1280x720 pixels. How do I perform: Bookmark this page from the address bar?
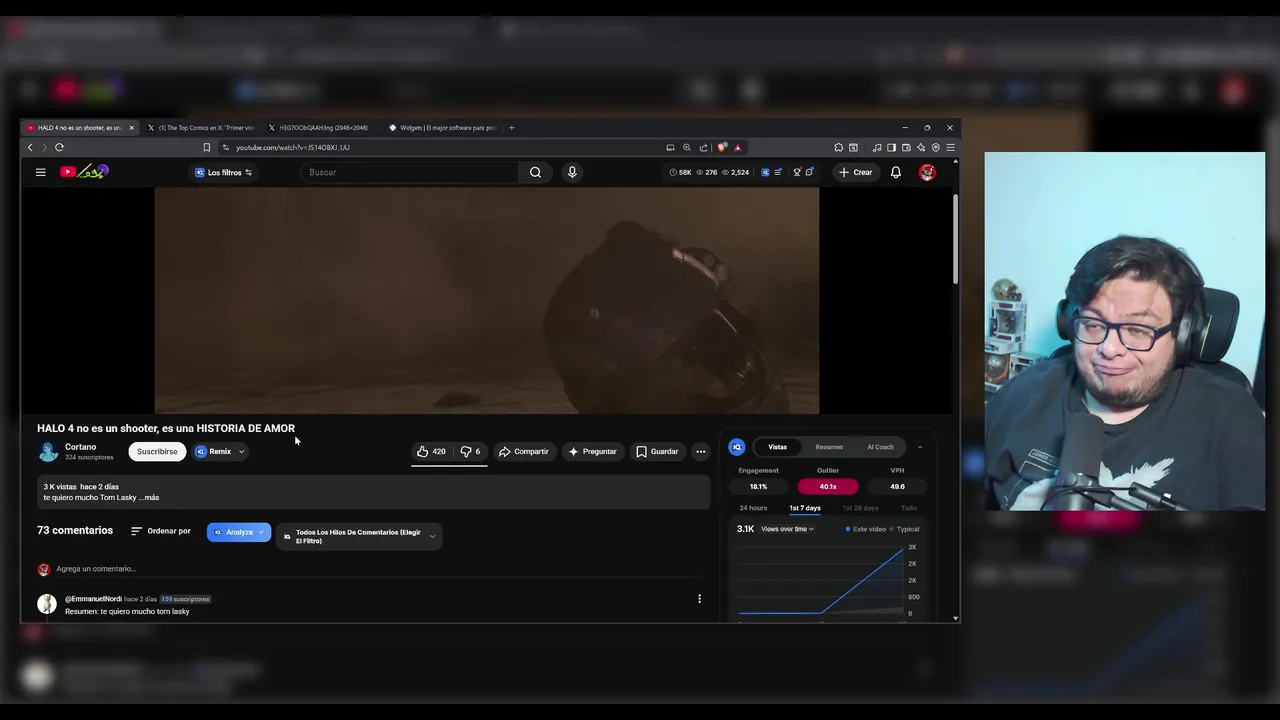tap(207, 147)
